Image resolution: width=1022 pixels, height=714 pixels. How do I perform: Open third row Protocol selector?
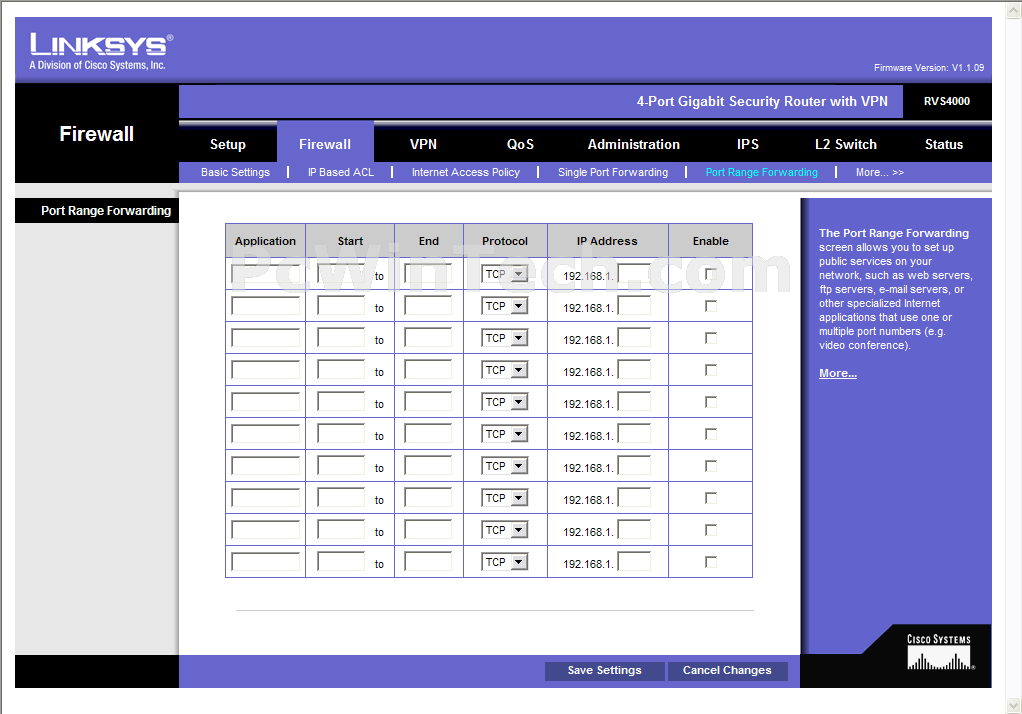tap(505, 338)
